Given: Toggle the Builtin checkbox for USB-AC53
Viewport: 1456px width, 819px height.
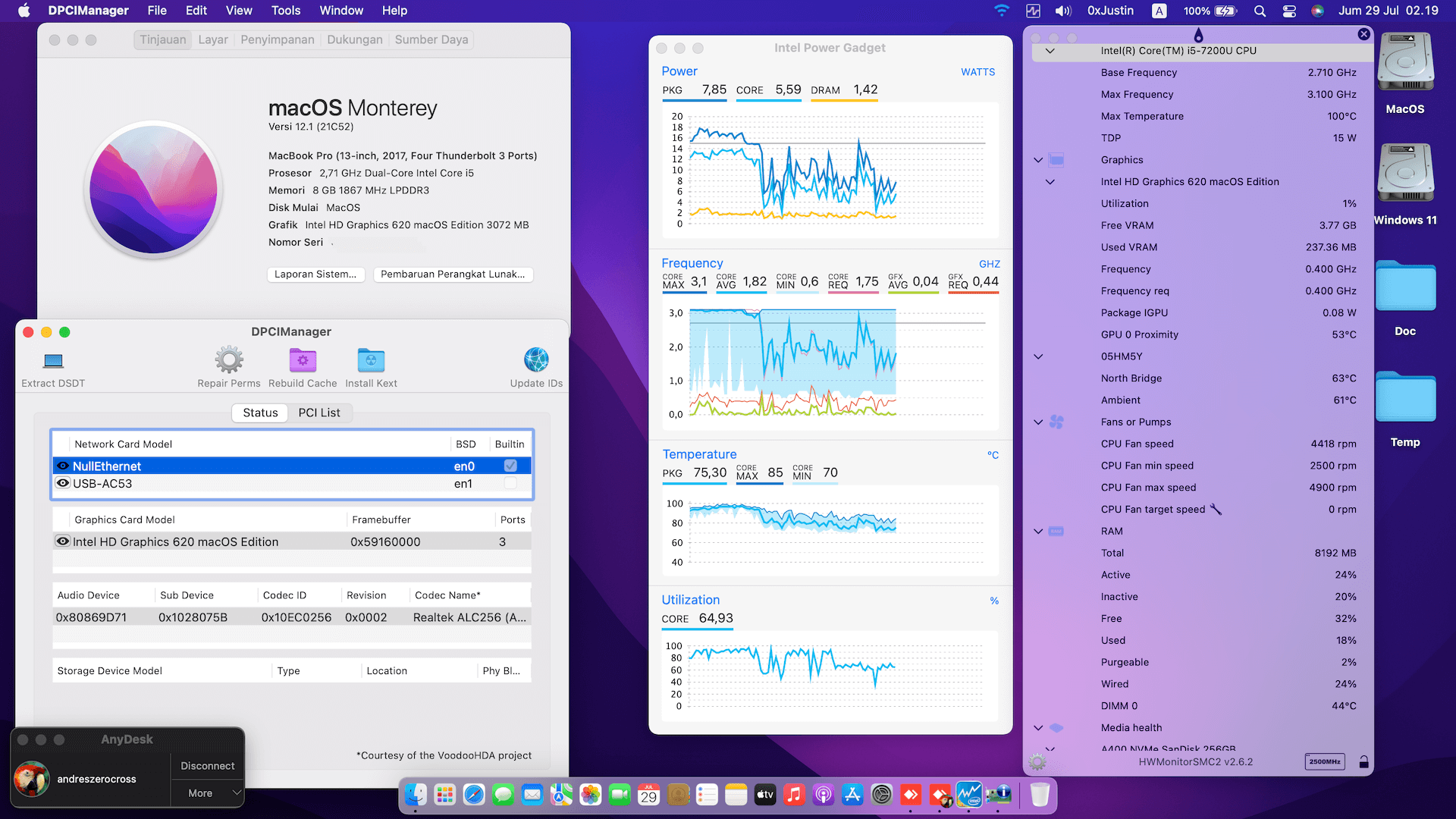Looking at the screenshot, I should 510,483.
